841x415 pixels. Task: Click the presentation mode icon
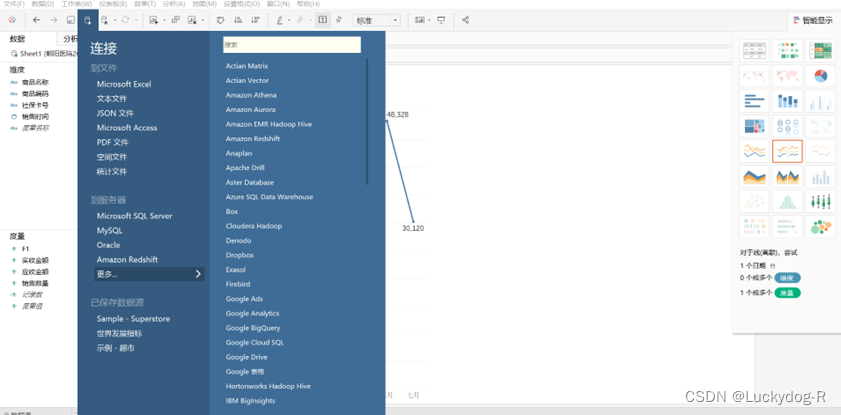441,20
